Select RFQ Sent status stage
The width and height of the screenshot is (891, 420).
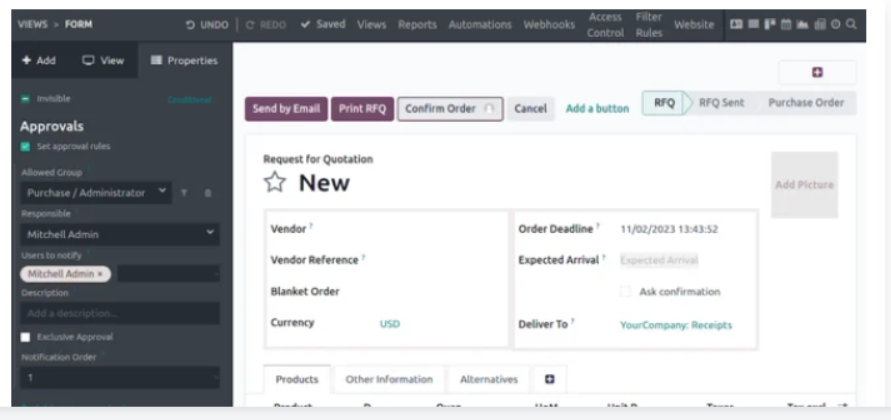point(721,103)
